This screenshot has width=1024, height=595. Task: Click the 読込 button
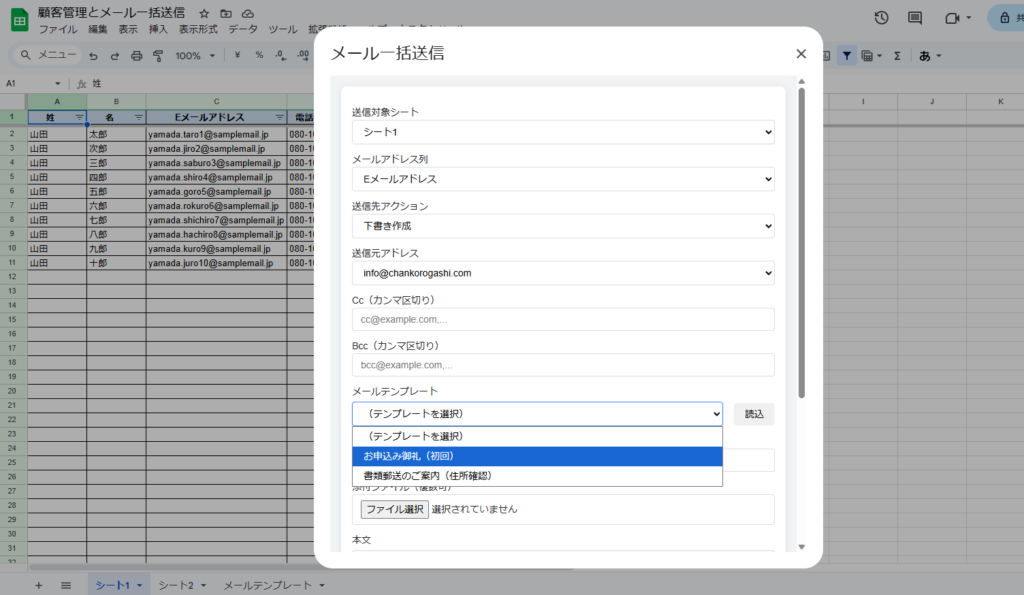point(754,414)
